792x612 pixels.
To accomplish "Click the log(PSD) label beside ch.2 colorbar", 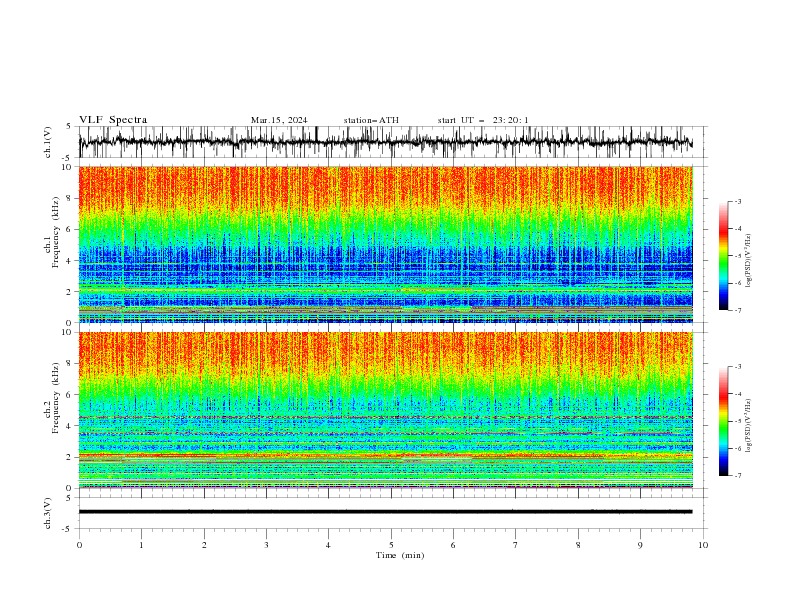I will tap(749, 425).
